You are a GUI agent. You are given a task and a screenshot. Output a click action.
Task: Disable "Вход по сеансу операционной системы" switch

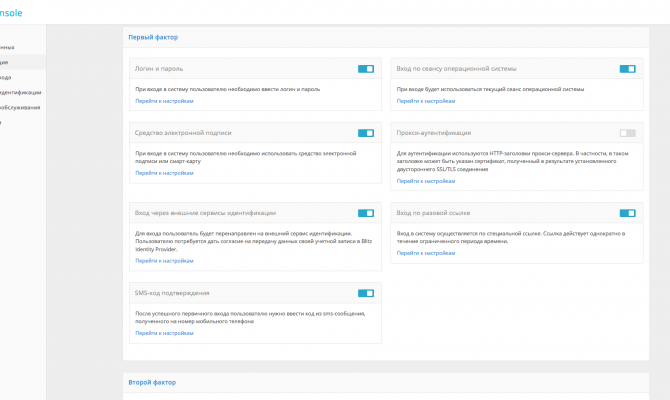(627, 69)
